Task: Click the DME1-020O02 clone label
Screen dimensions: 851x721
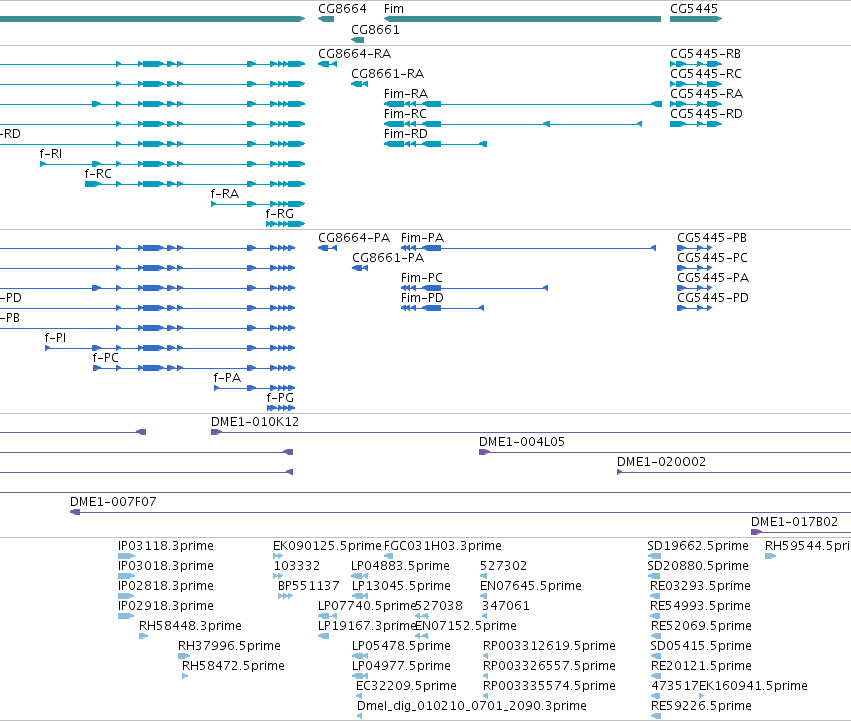Action: click(661, 462)
